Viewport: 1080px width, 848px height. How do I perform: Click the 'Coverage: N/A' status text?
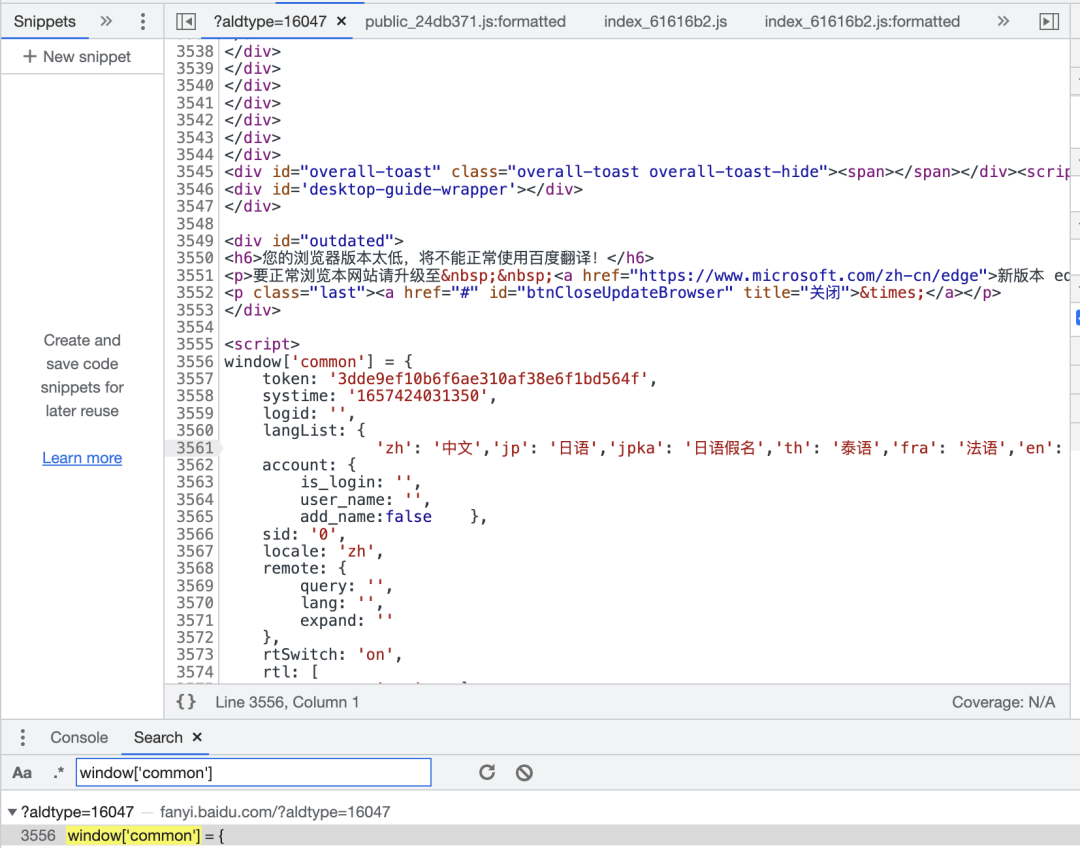(x=1003, y=702)
